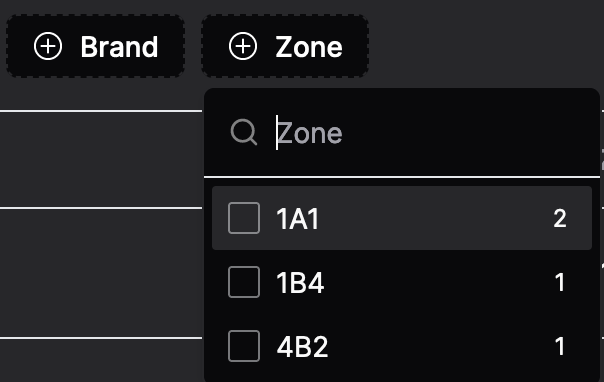Select the 4B2 zone label
This screenshot has width=604, height=382.
(x=302, y=347)
